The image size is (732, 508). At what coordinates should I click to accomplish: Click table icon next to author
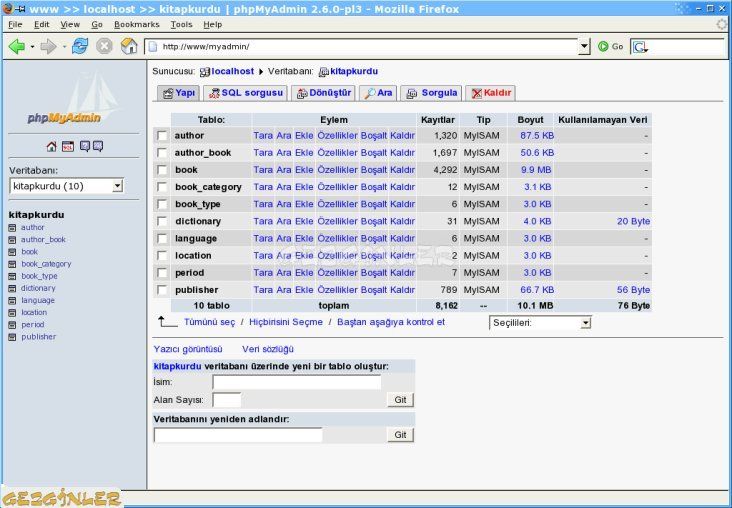pos(13,228)
